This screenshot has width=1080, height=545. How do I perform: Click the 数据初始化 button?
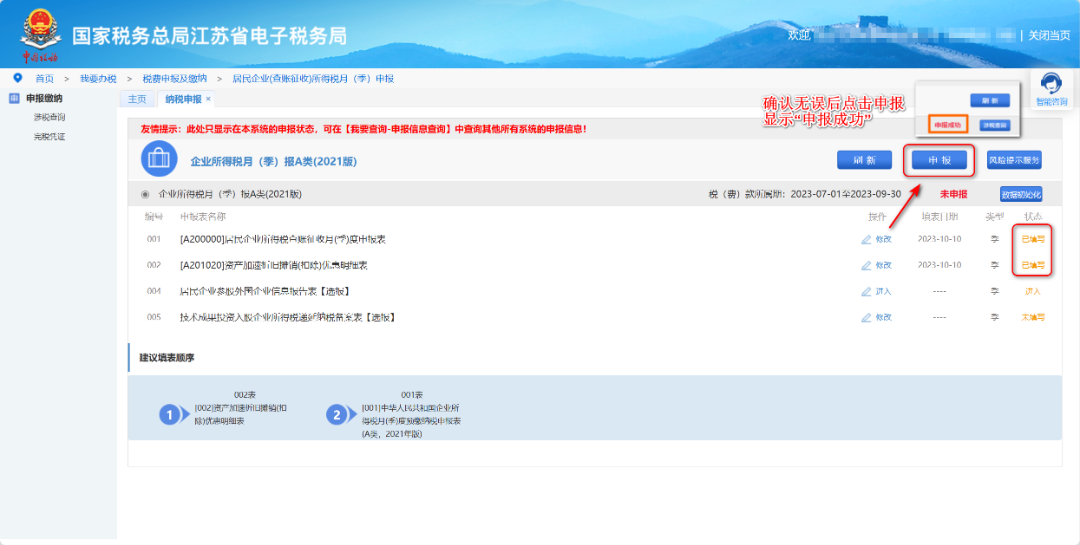pos(1021,194)
